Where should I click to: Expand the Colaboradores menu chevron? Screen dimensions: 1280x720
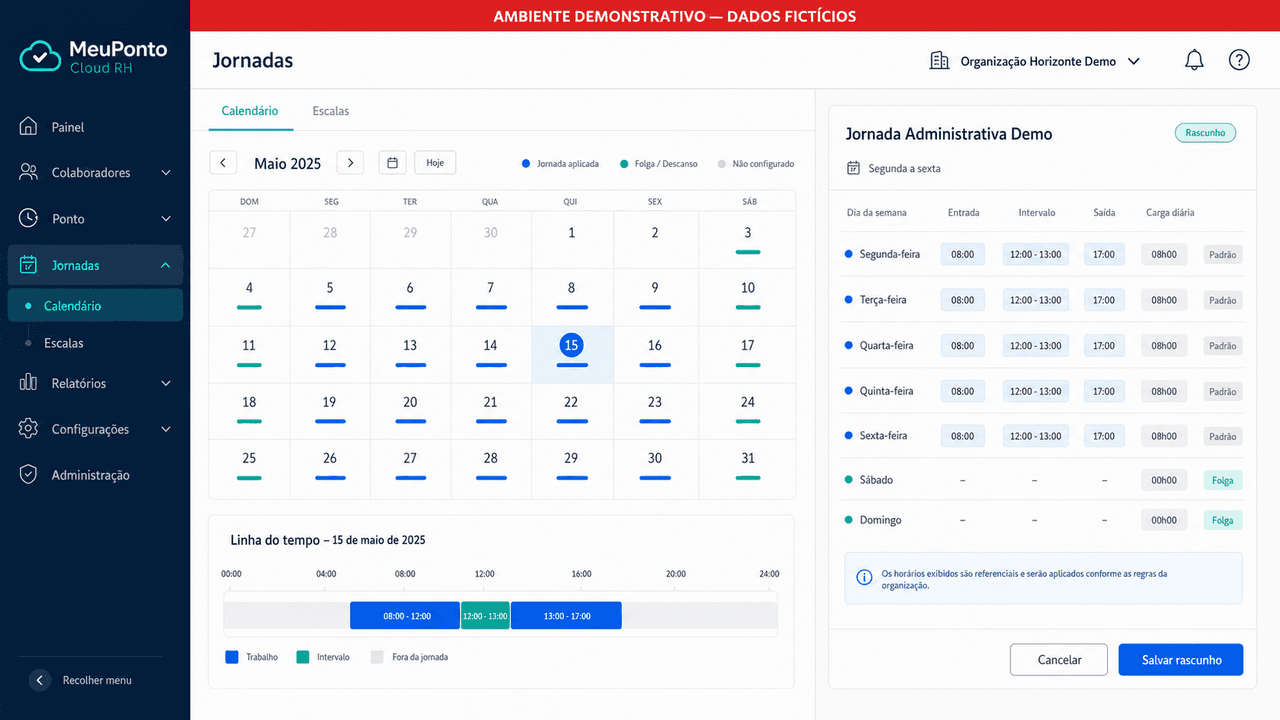pyautogui.click(x=166, y=173)
